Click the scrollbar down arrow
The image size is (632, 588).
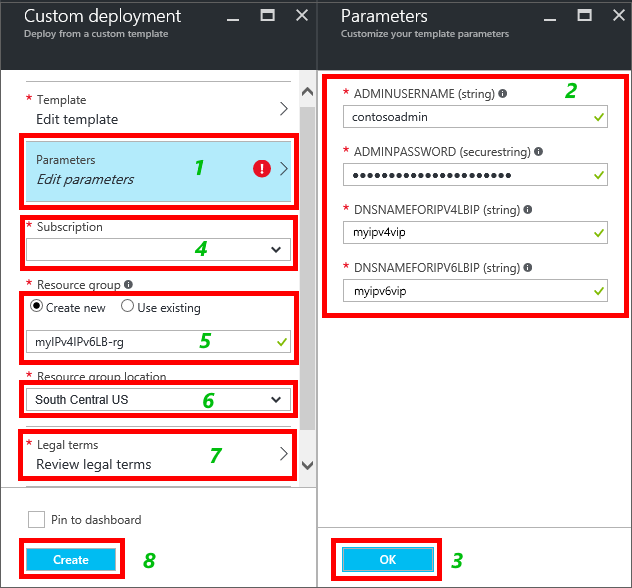308,465
